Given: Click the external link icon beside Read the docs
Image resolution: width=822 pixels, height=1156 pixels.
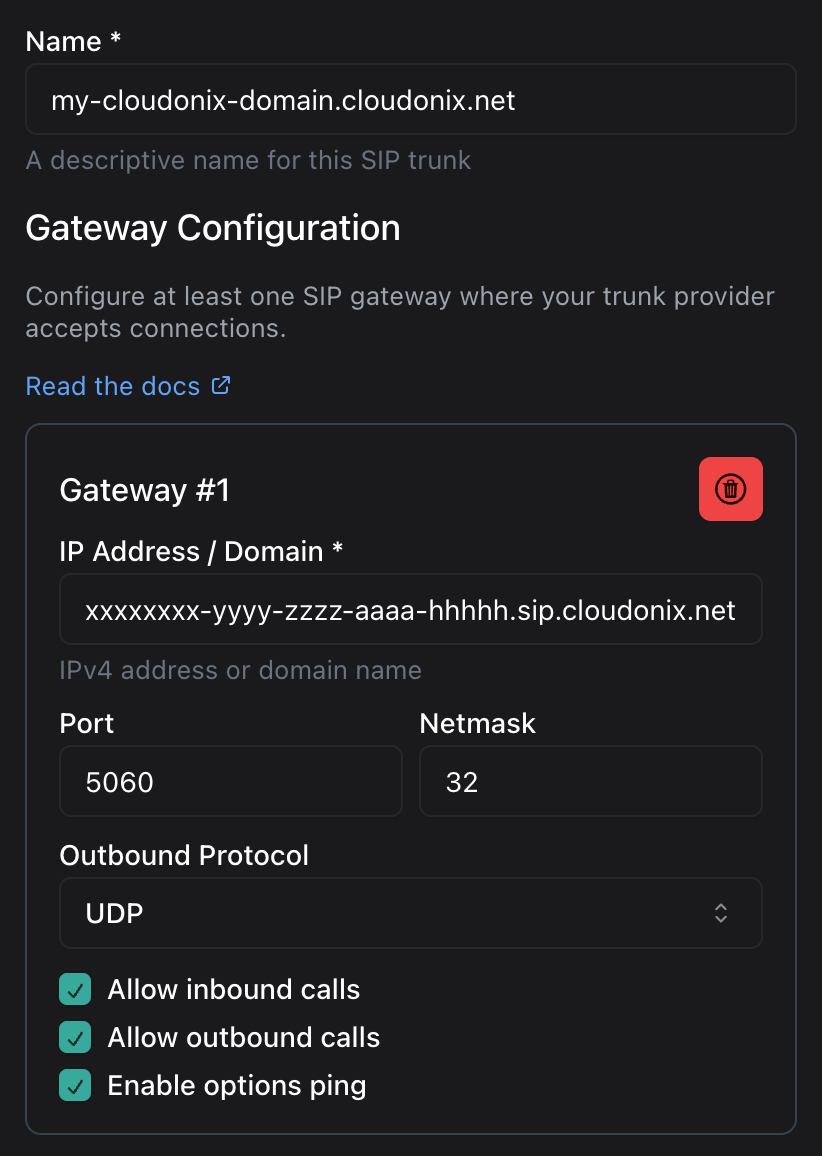Looking at the screenshot, I should (x=222, y=386).
